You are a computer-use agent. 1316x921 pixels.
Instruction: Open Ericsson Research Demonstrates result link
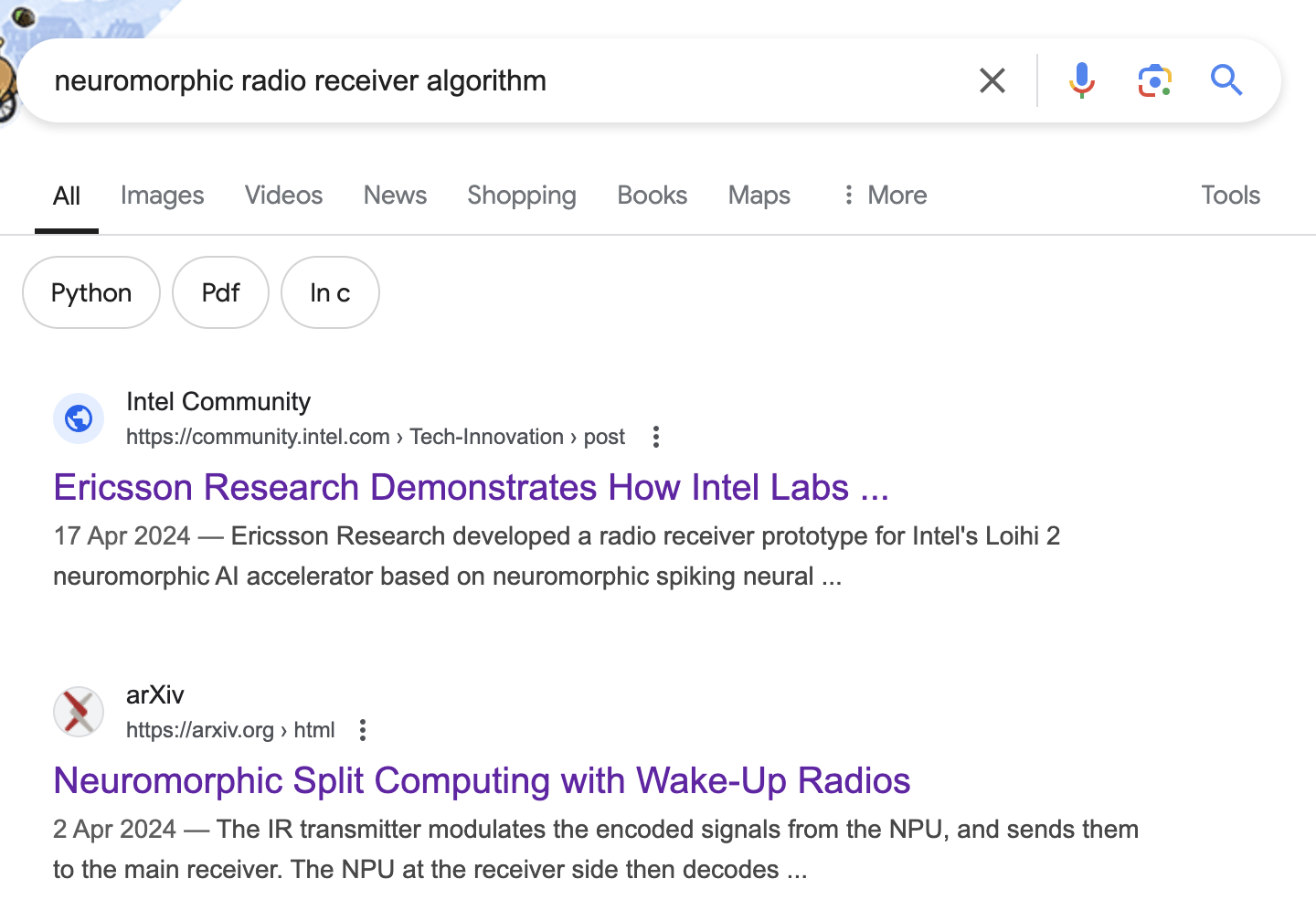coord(471,487)
